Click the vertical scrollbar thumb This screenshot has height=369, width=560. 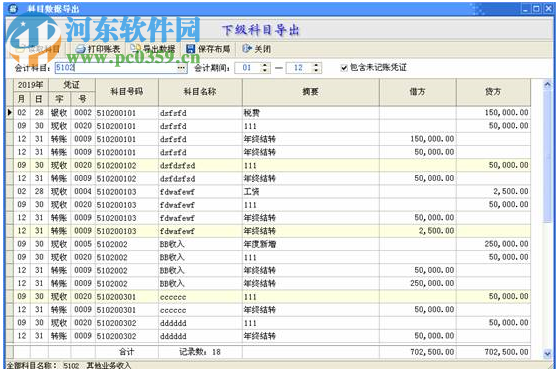[547, 156]
